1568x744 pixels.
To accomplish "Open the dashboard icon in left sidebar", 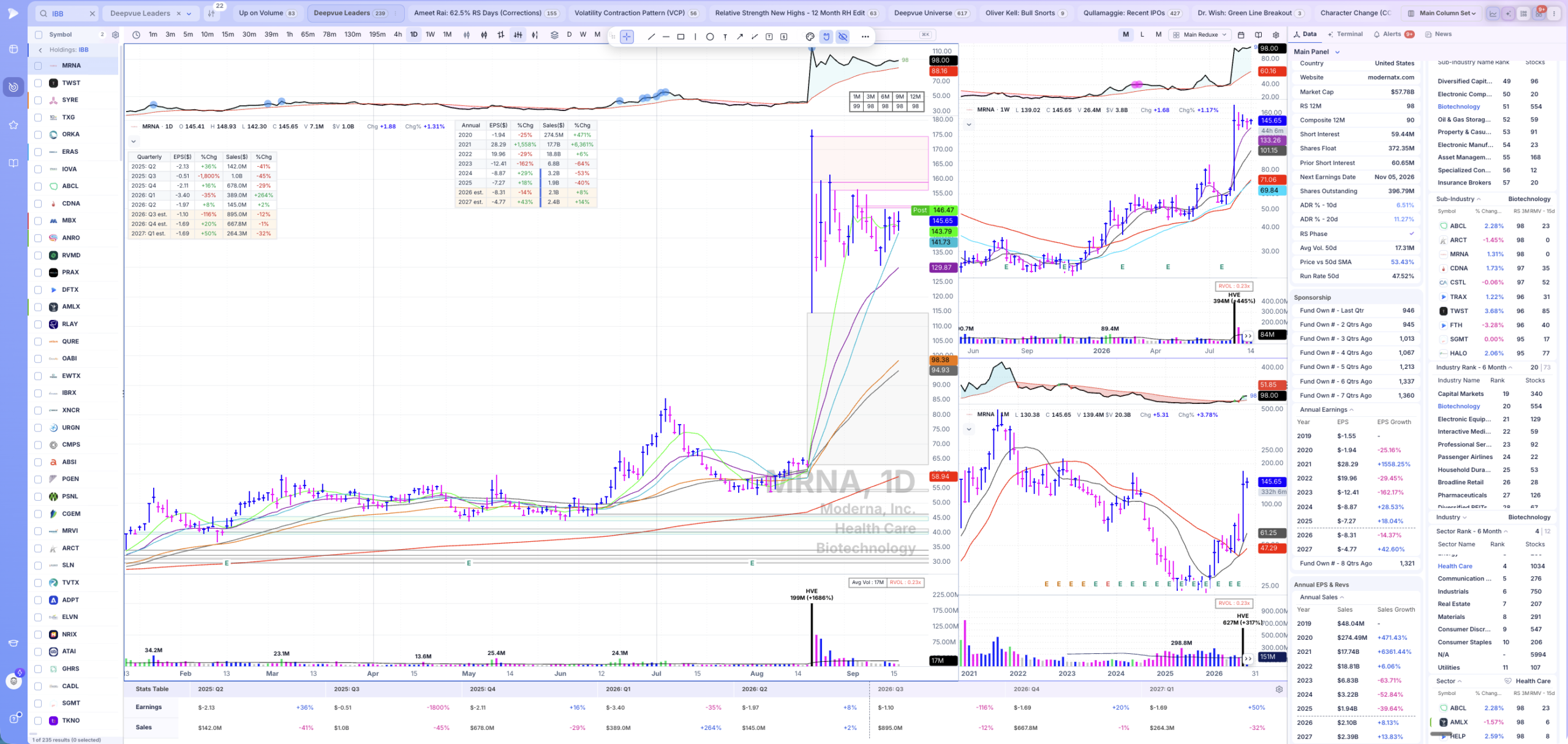I will [x=13, y=49].
